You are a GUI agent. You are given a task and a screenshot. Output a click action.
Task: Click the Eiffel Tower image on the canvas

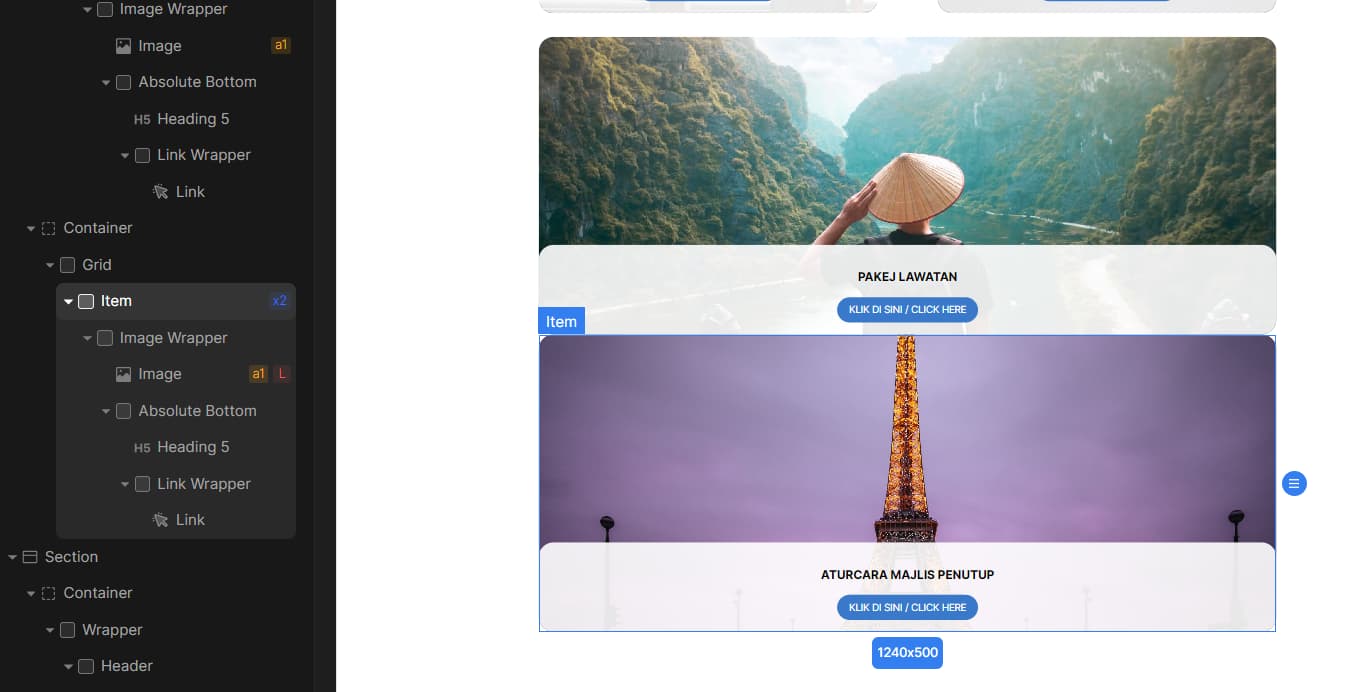coord(907,440)
